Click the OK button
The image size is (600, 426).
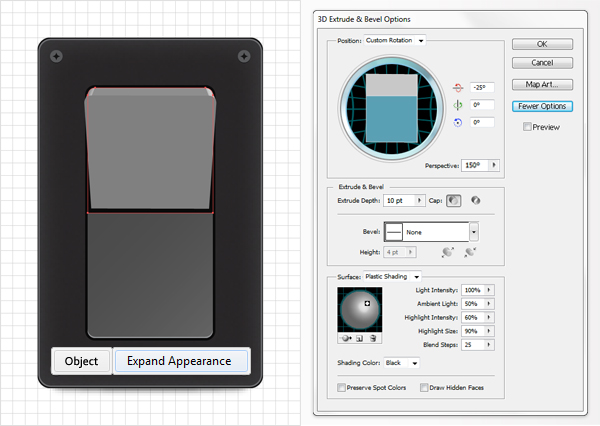pos(542,44)
